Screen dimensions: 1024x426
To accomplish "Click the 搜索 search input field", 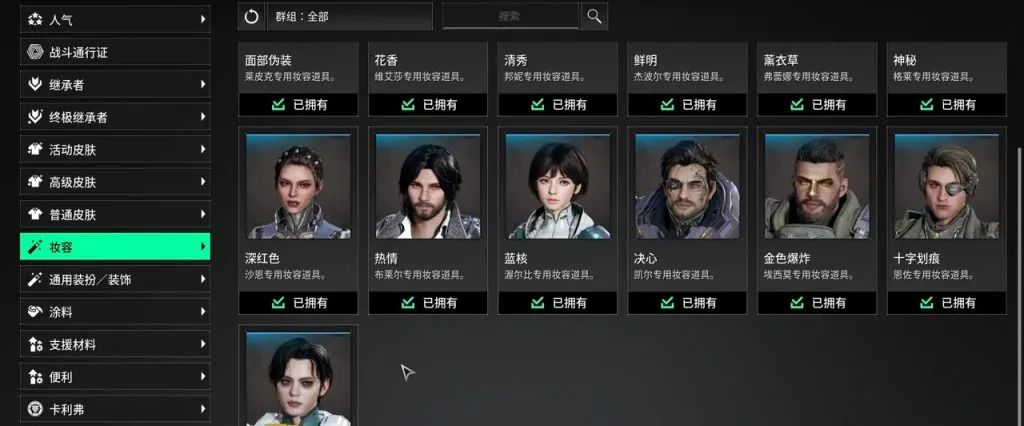I will coord(511,16).
